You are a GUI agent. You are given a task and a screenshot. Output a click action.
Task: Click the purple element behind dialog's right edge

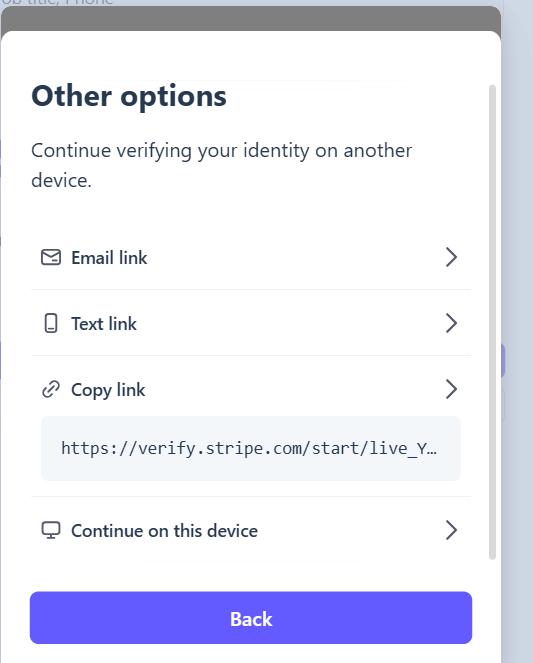point(503,361)
